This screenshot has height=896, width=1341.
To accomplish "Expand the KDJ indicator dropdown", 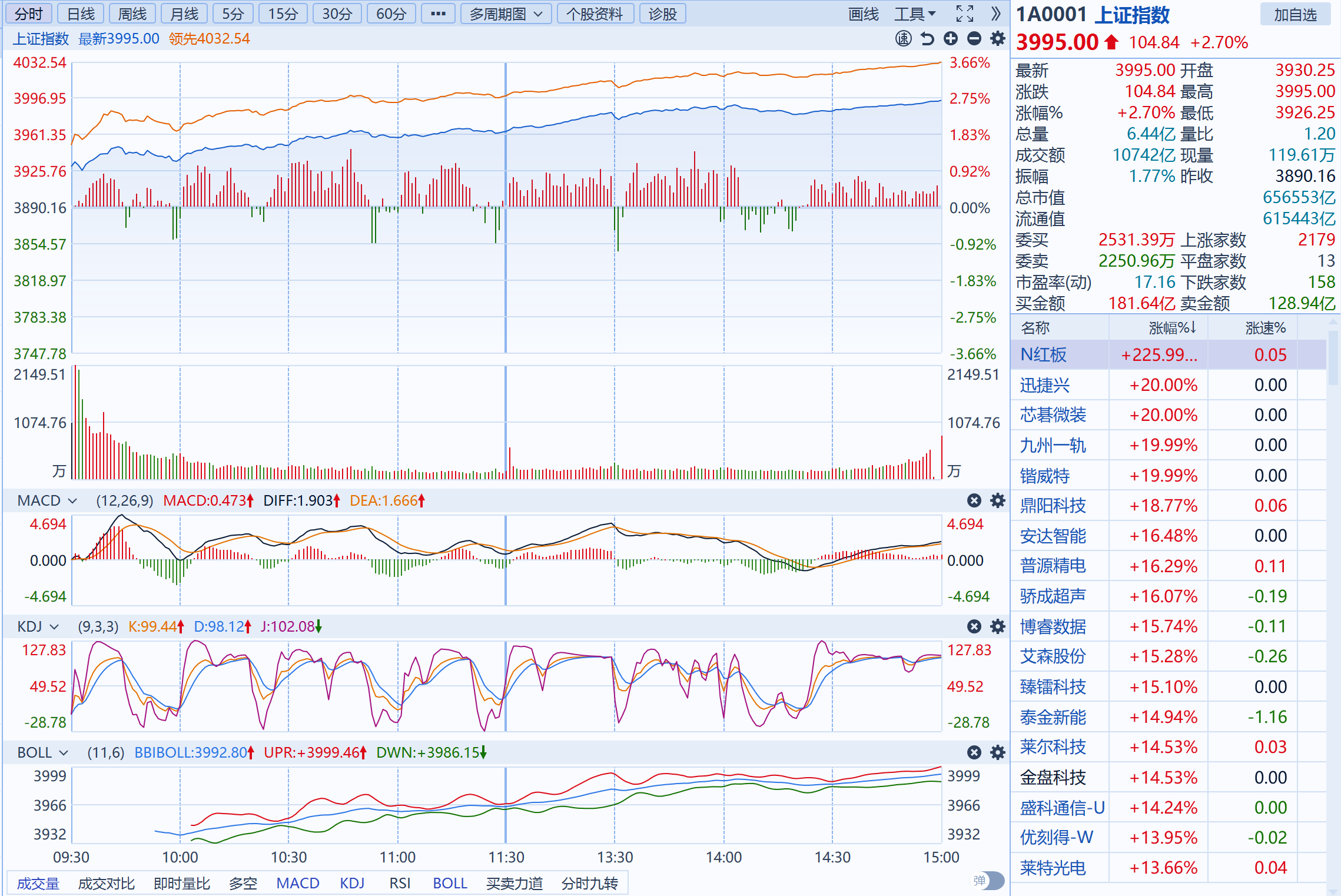I will pyautogui.click(x=54, y=627).
